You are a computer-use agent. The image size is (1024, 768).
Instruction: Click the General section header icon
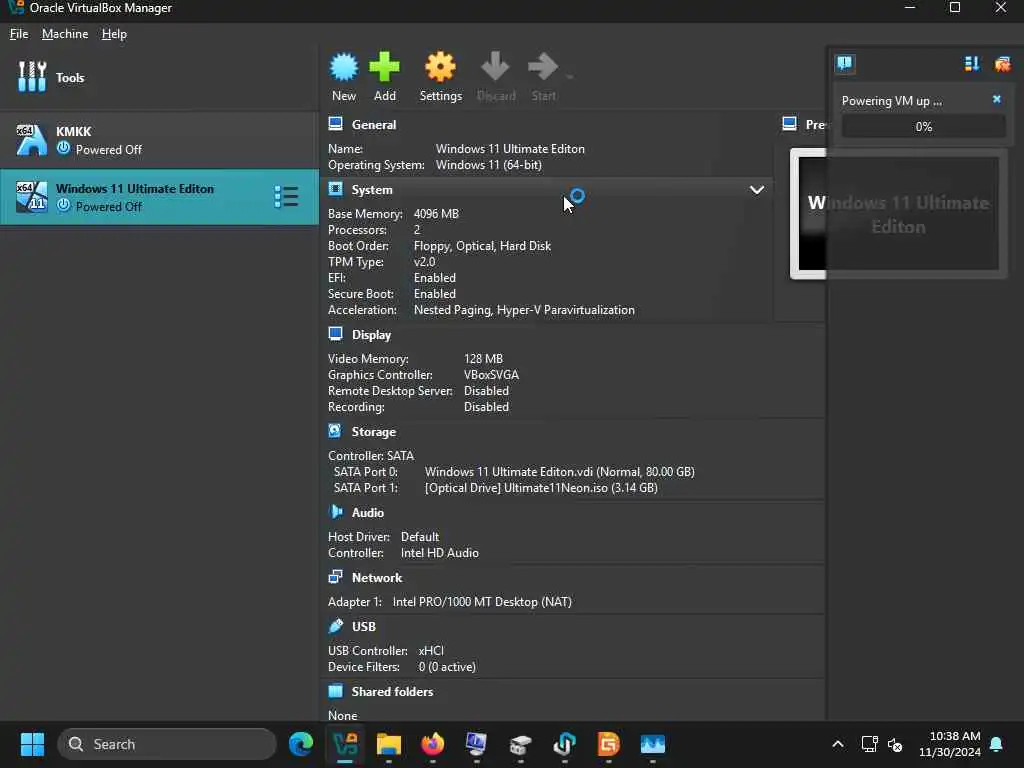click(x=336, y=124)
